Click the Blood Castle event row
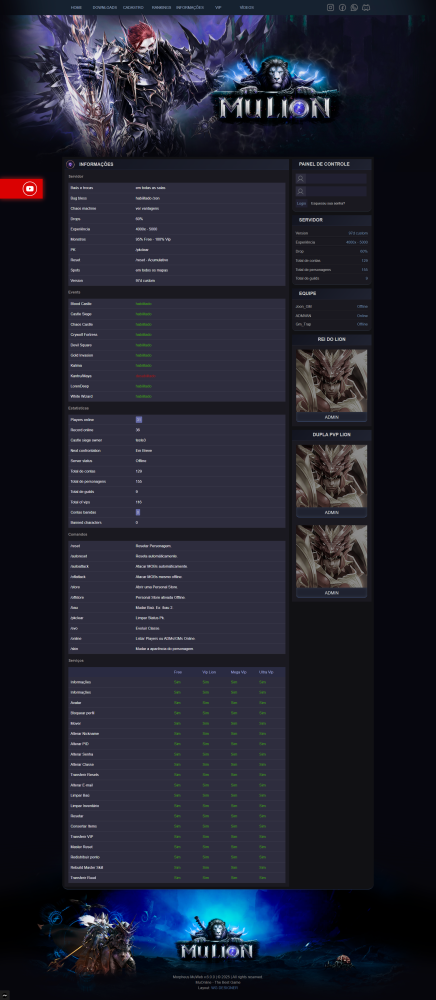Screen dimensions: 436x1000 tap(177, 304)
